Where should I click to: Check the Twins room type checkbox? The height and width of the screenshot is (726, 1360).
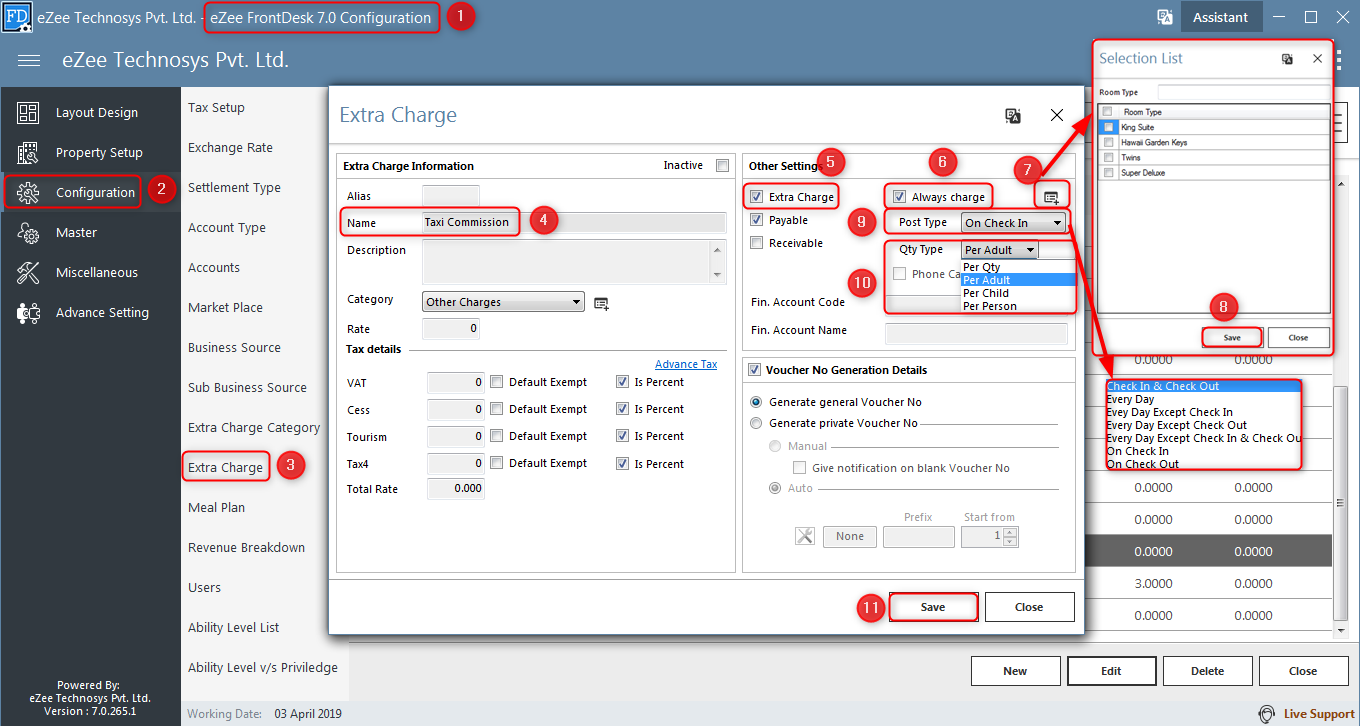[x=1108, y=158]
